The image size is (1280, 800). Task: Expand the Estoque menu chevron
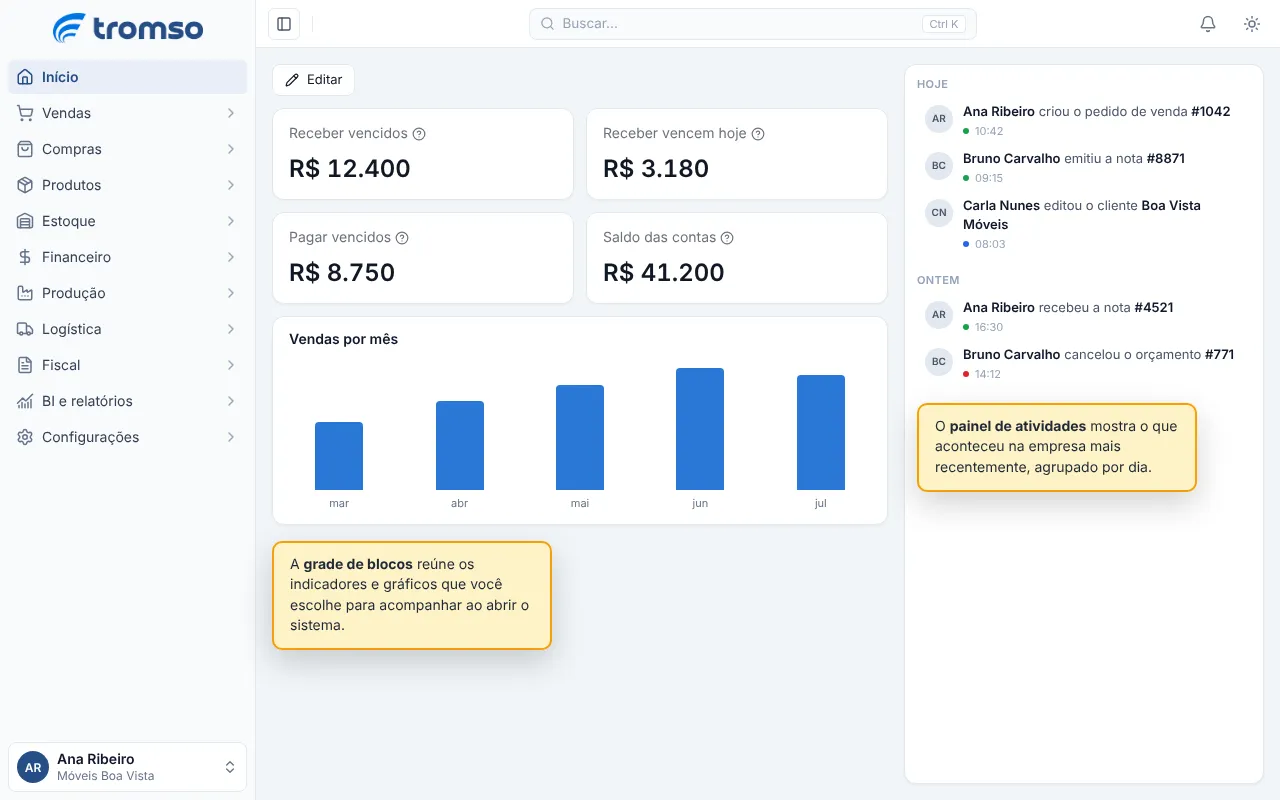231,221
